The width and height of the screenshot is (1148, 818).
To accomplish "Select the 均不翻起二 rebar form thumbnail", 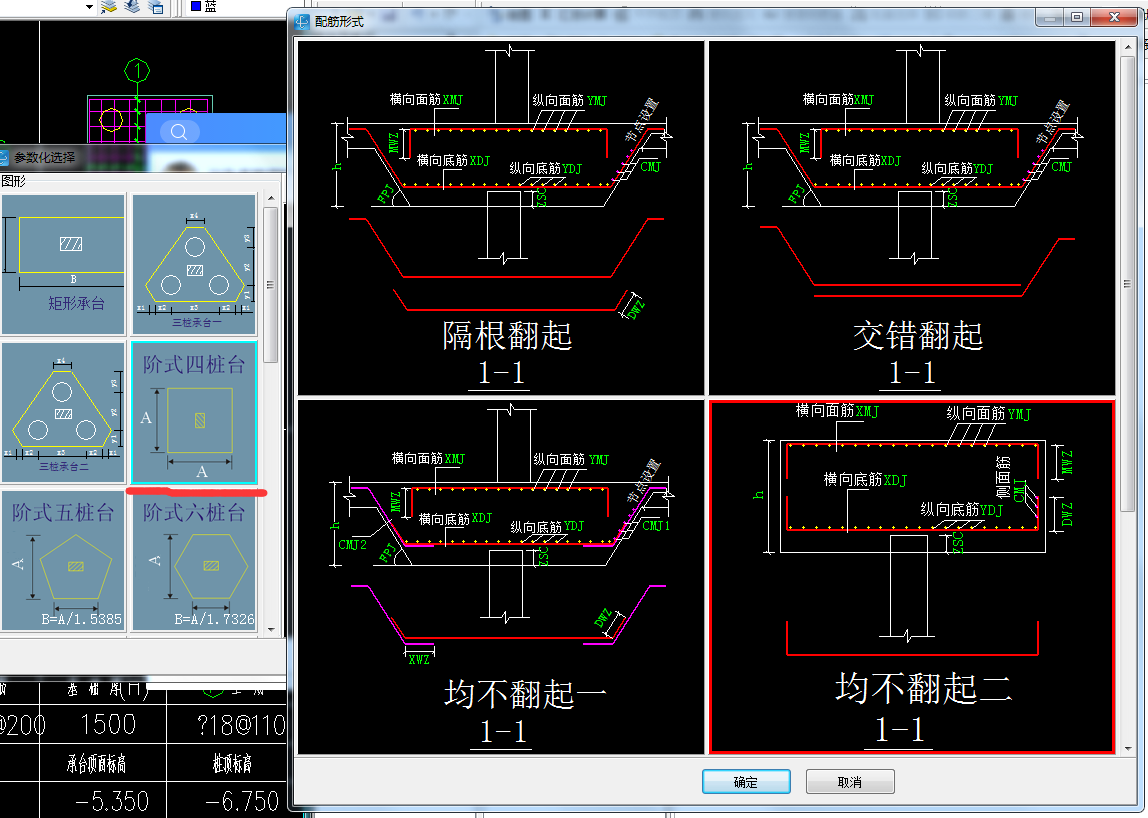I will pyautogui.click(x=912, y=576).
